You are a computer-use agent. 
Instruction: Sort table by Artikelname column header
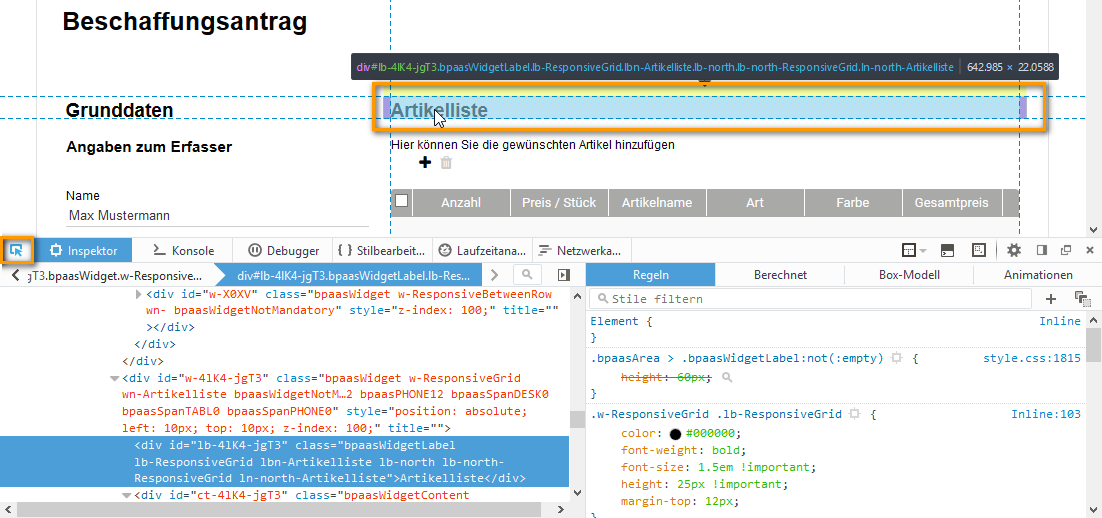pos(657,203)
